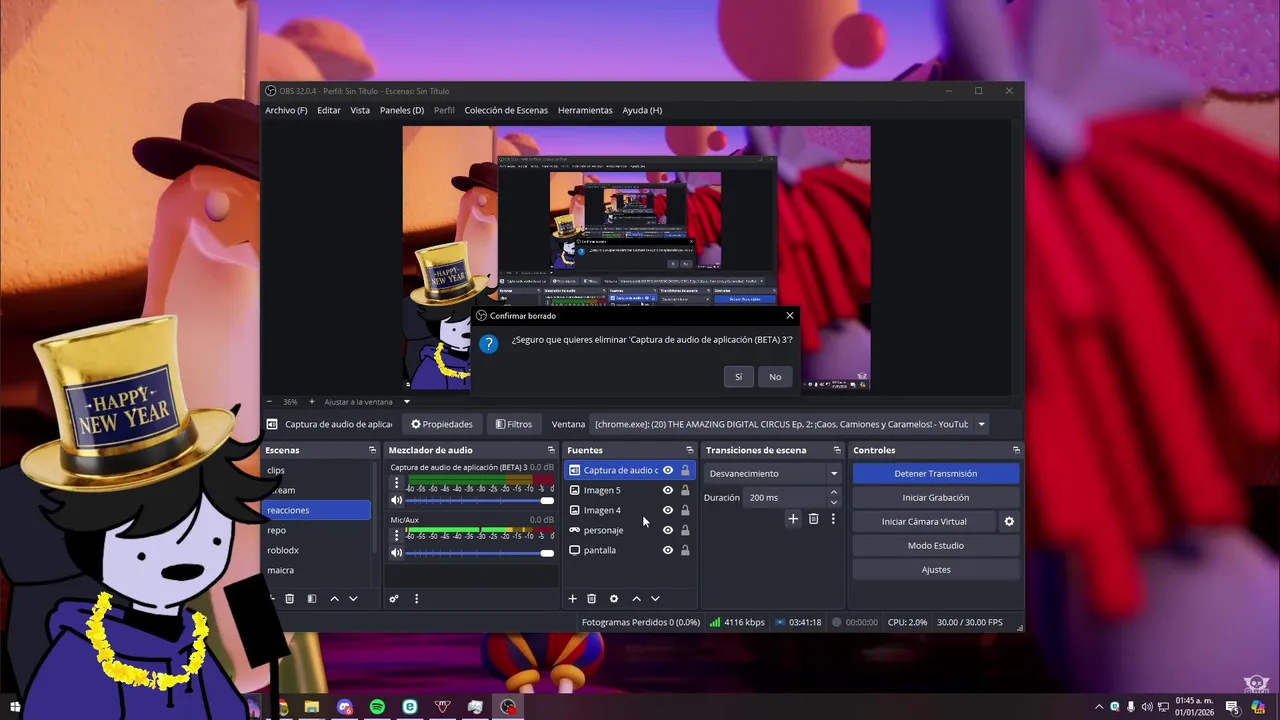This screenshot has width=1280, height=720.
Task: Remove the selected scene with trash icon
Action: (x=290, y=599)
